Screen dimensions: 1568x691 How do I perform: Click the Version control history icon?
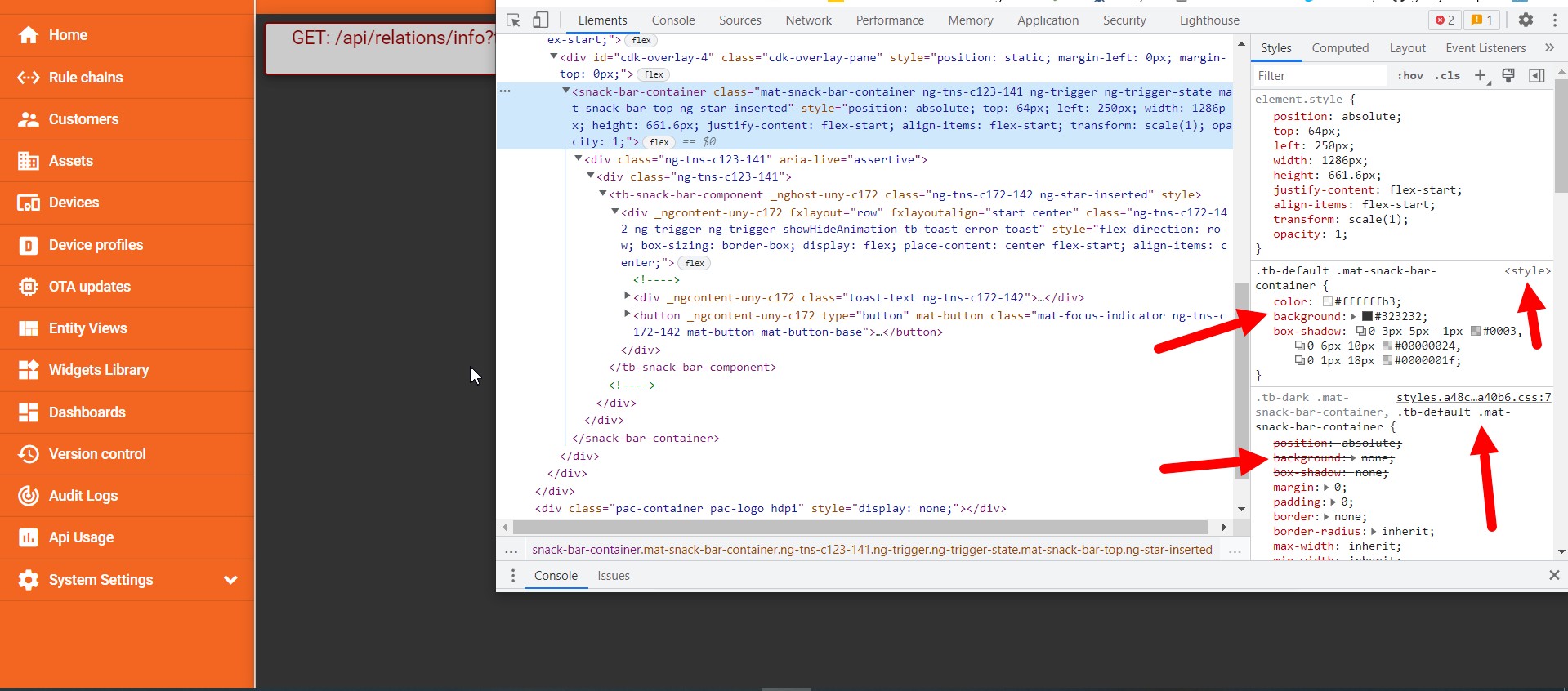29,454
